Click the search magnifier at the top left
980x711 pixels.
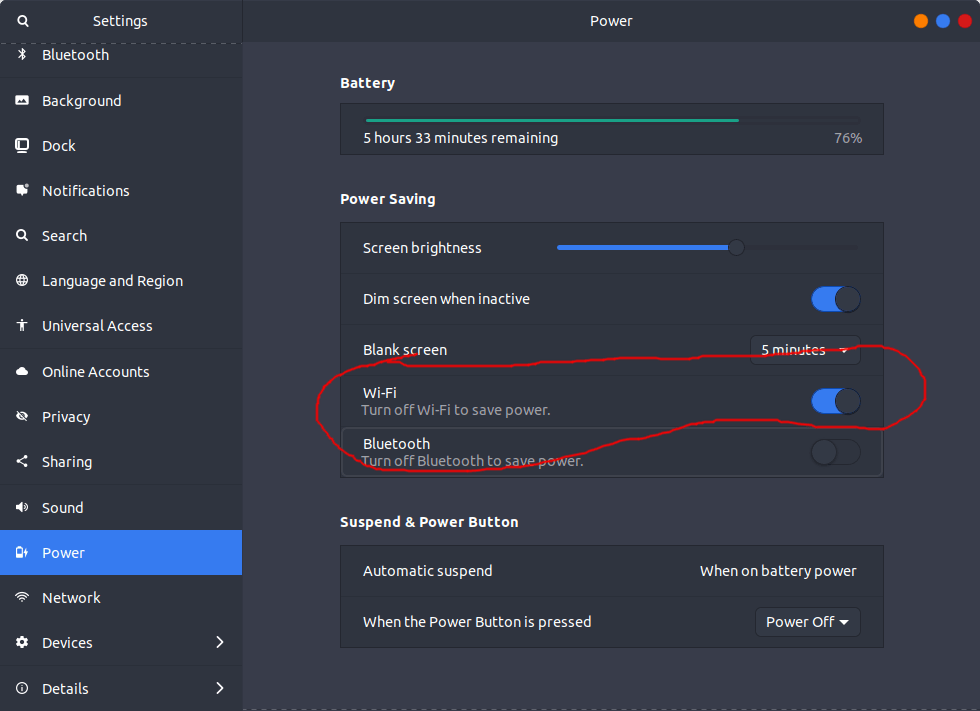[22, 20]
